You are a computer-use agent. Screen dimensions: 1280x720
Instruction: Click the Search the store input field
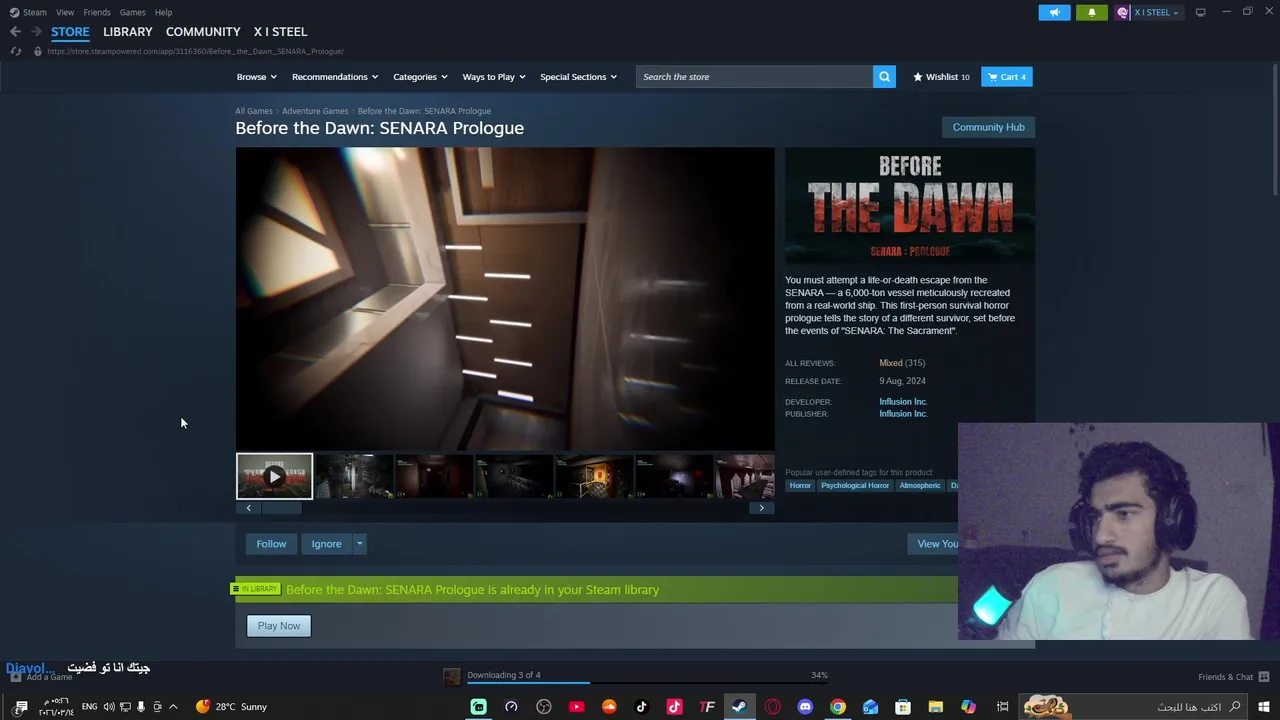[x=754, y=77]
